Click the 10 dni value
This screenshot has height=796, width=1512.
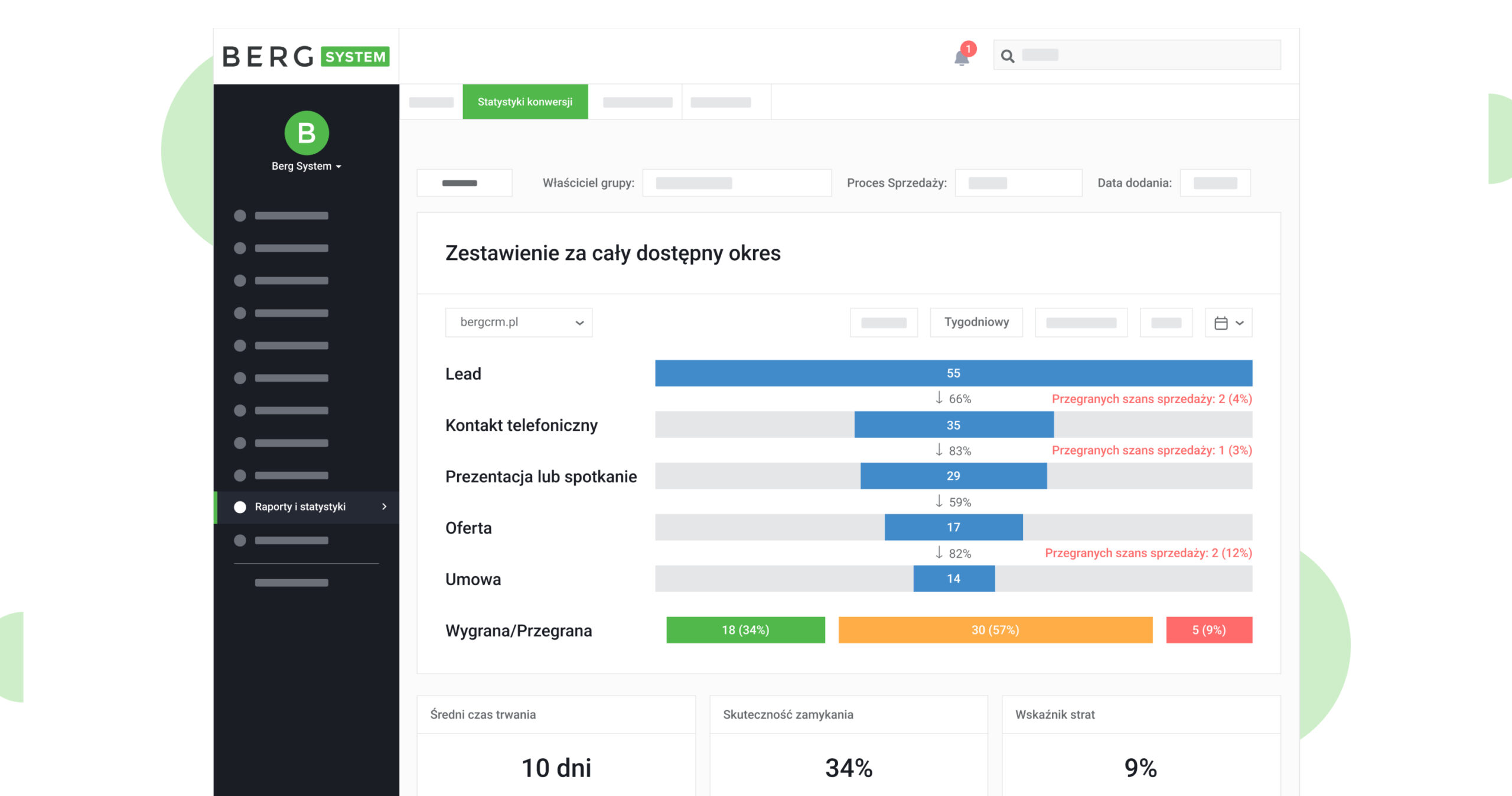click(x=556, y=768)
